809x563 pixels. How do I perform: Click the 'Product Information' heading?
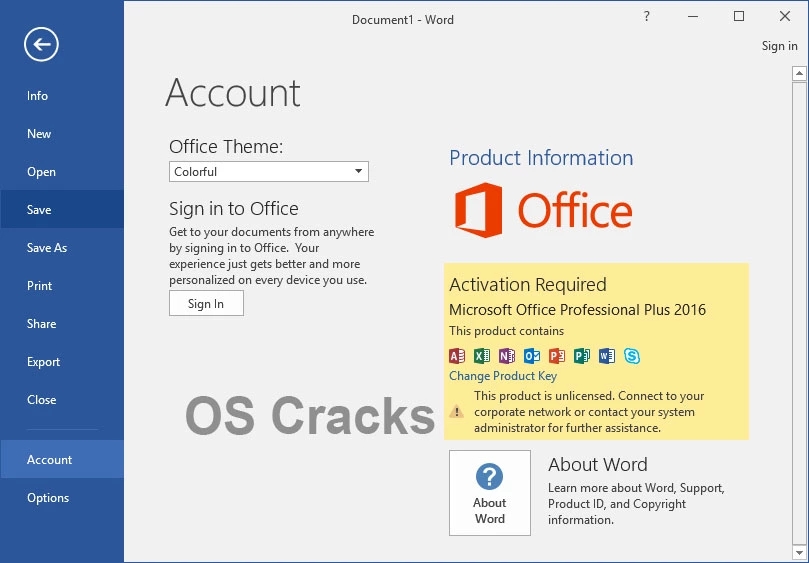pos(541,158)
